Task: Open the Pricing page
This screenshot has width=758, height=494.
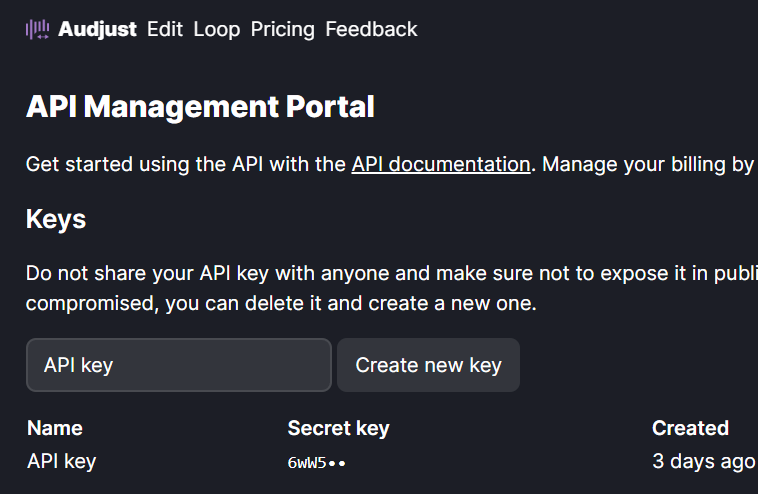Action: 282,30
